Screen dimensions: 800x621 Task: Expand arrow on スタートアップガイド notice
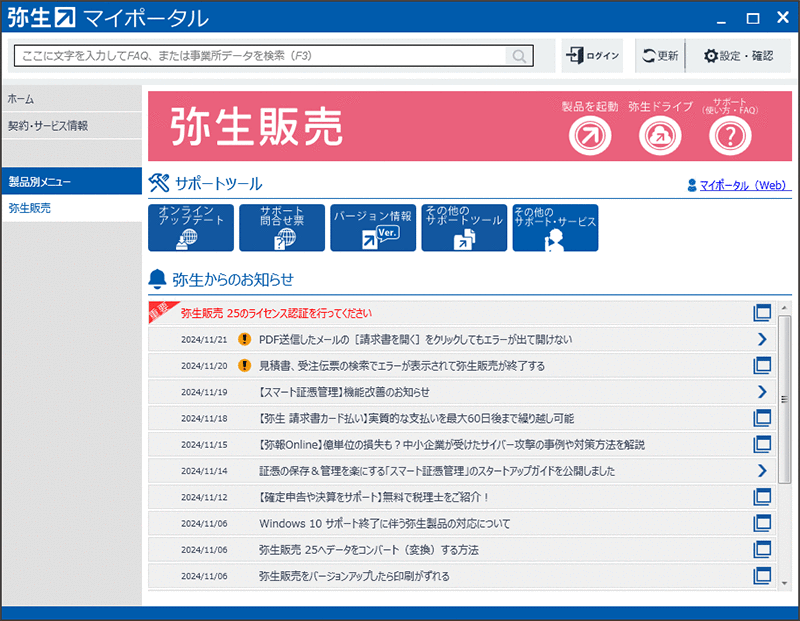pos(762,470)
